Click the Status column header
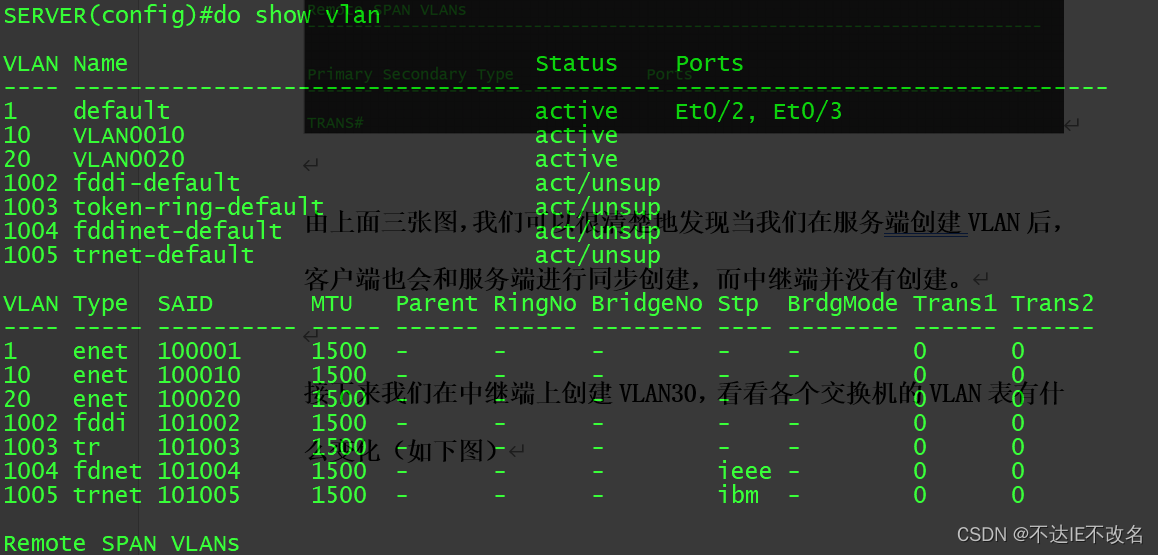The width and height of the screenshot is (1158, 555). coord(576,63)
